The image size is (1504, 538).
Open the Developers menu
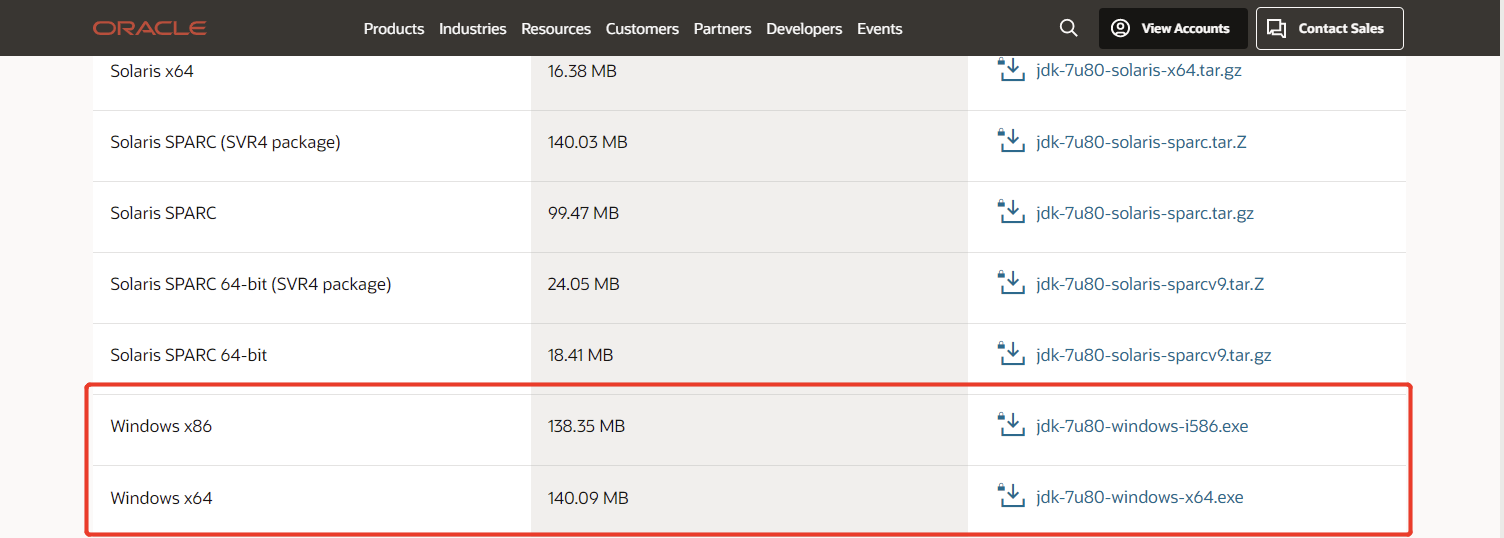[804, 29]
